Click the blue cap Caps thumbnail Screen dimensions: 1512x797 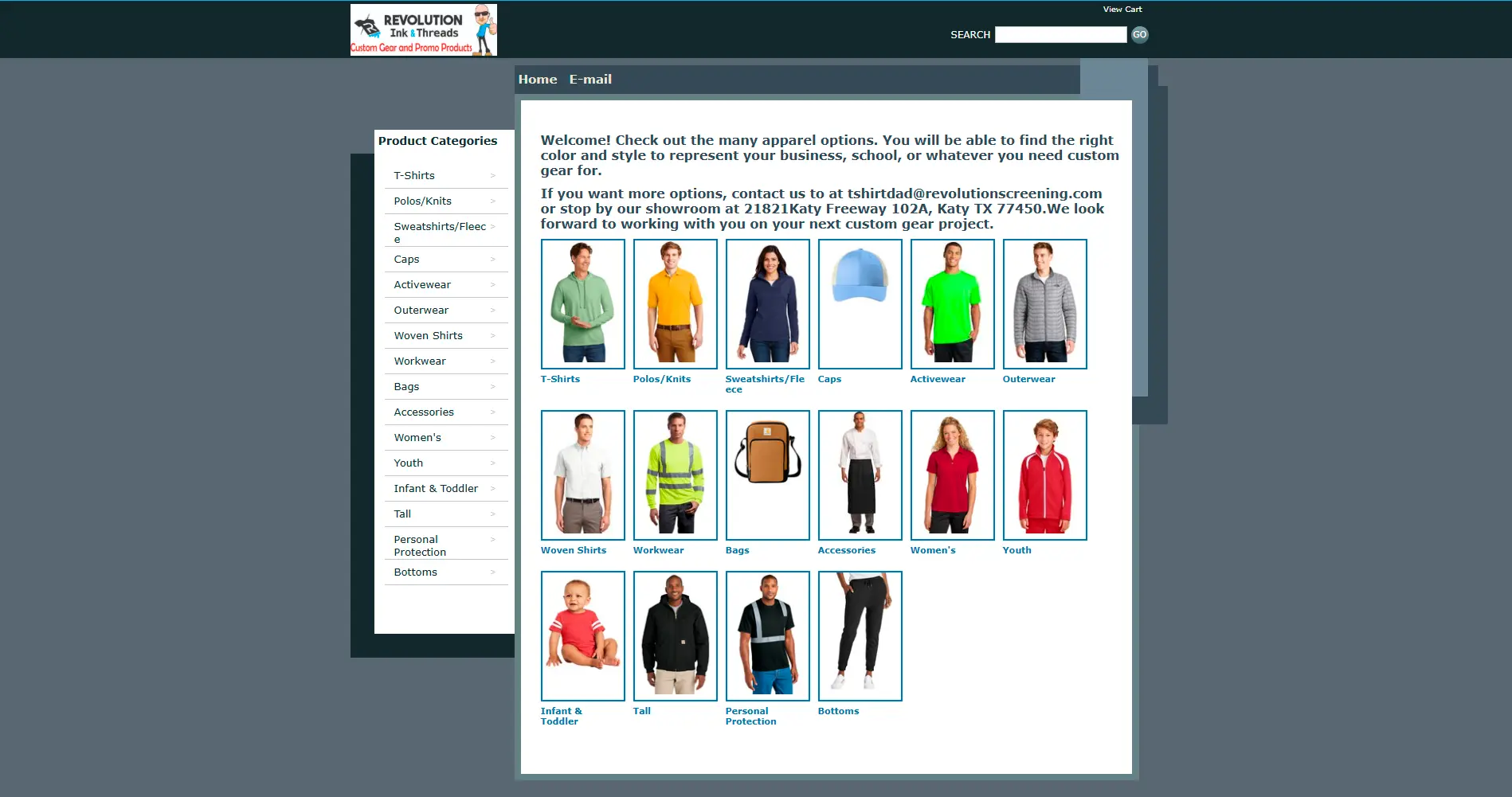[x=860, y=304]
